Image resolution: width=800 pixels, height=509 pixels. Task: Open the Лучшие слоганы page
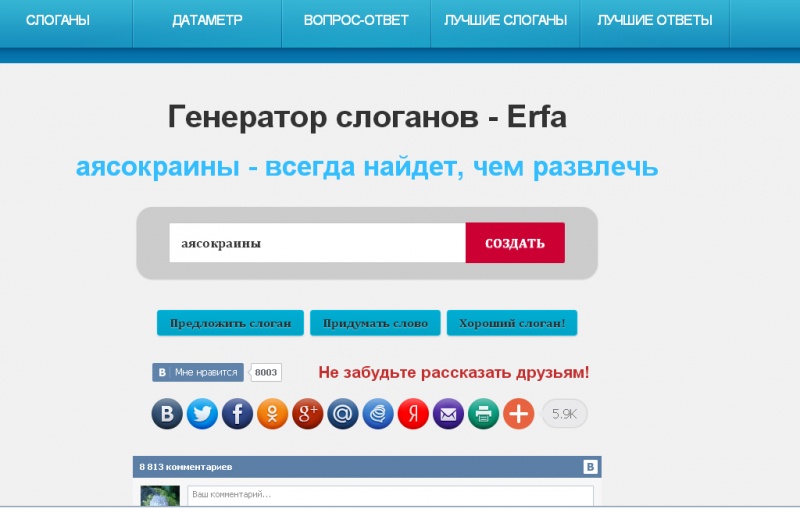(x=506, y=20)
